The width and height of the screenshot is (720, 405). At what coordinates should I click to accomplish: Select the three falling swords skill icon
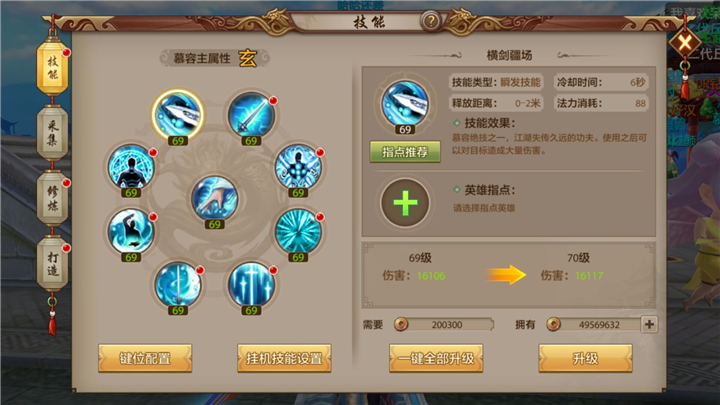pos(251,285)
